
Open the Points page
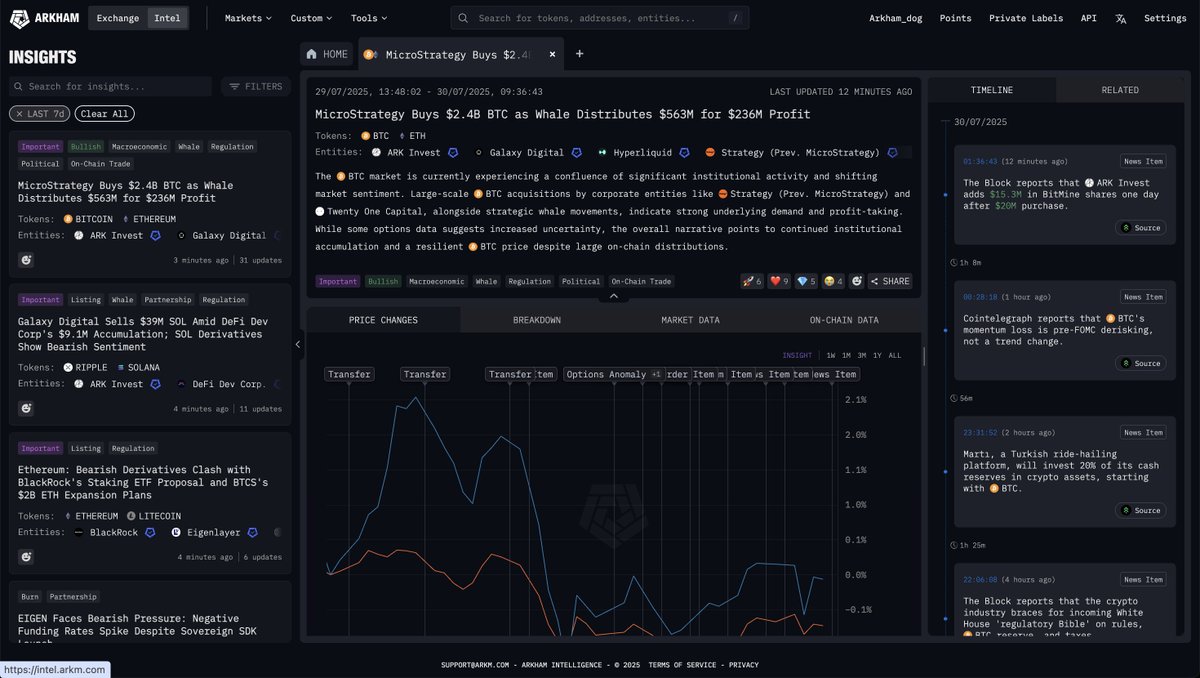coord(955,18)
